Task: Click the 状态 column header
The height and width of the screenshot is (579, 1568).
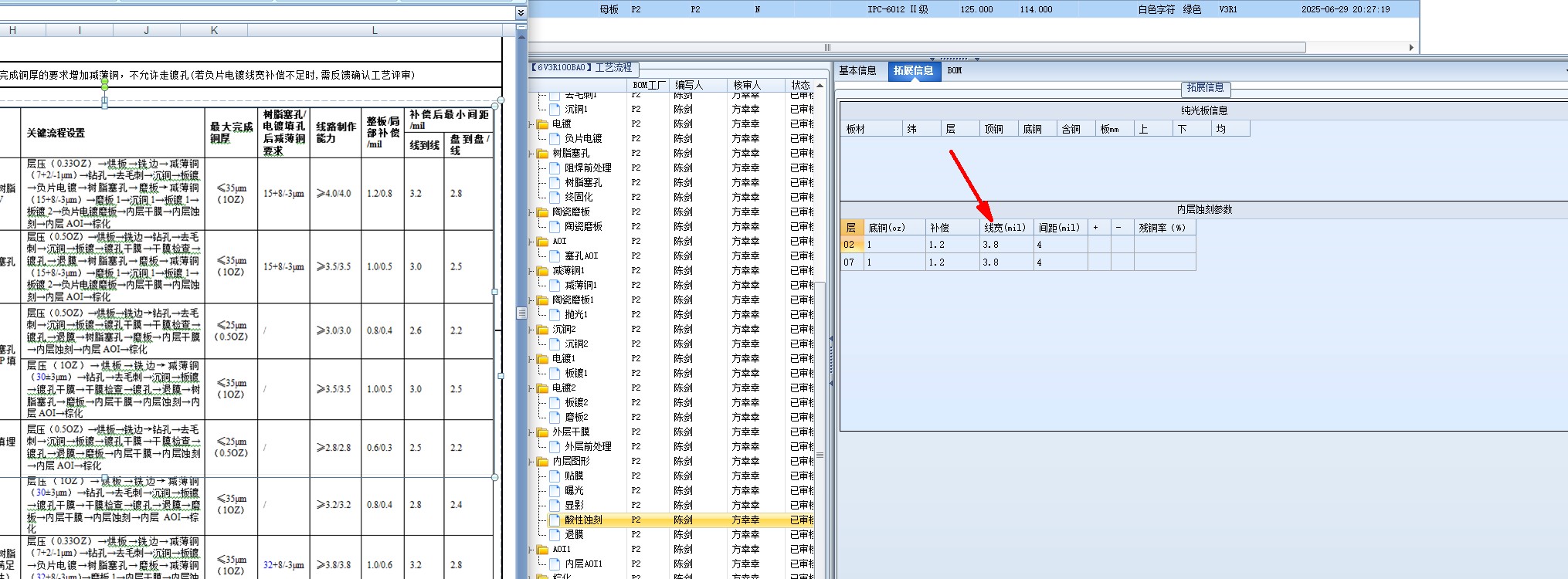Action: tap(800, 85)
